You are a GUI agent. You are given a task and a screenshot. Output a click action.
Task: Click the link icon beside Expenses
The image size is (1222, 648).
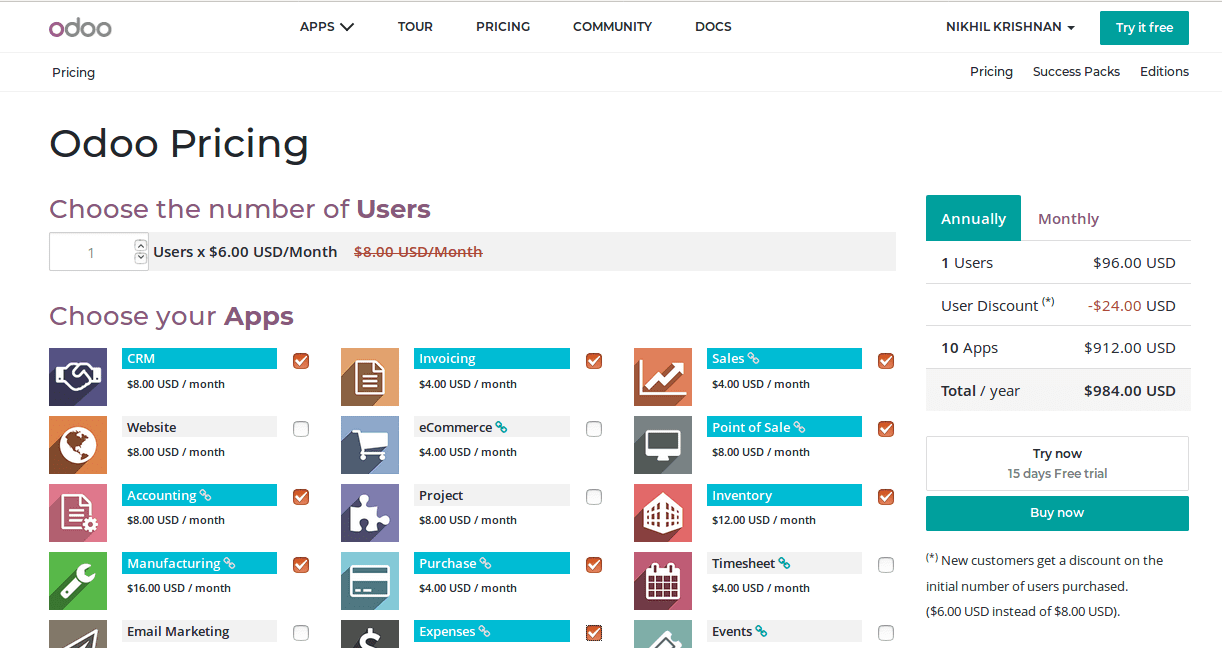[x=484, y=631]
